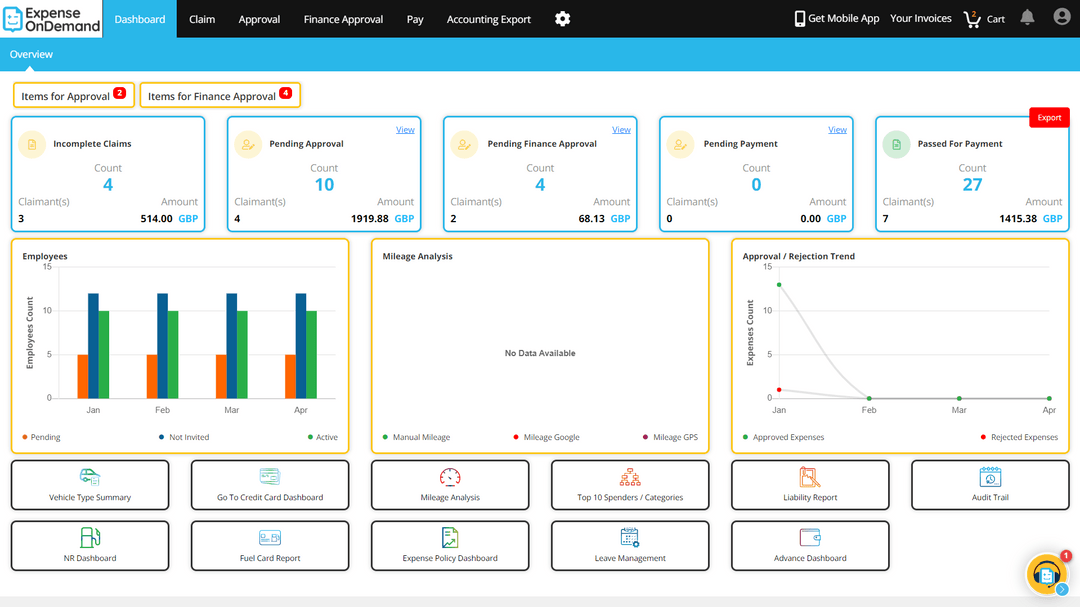
Task: Open the Finance Approval menu
Action: (343, 18)
